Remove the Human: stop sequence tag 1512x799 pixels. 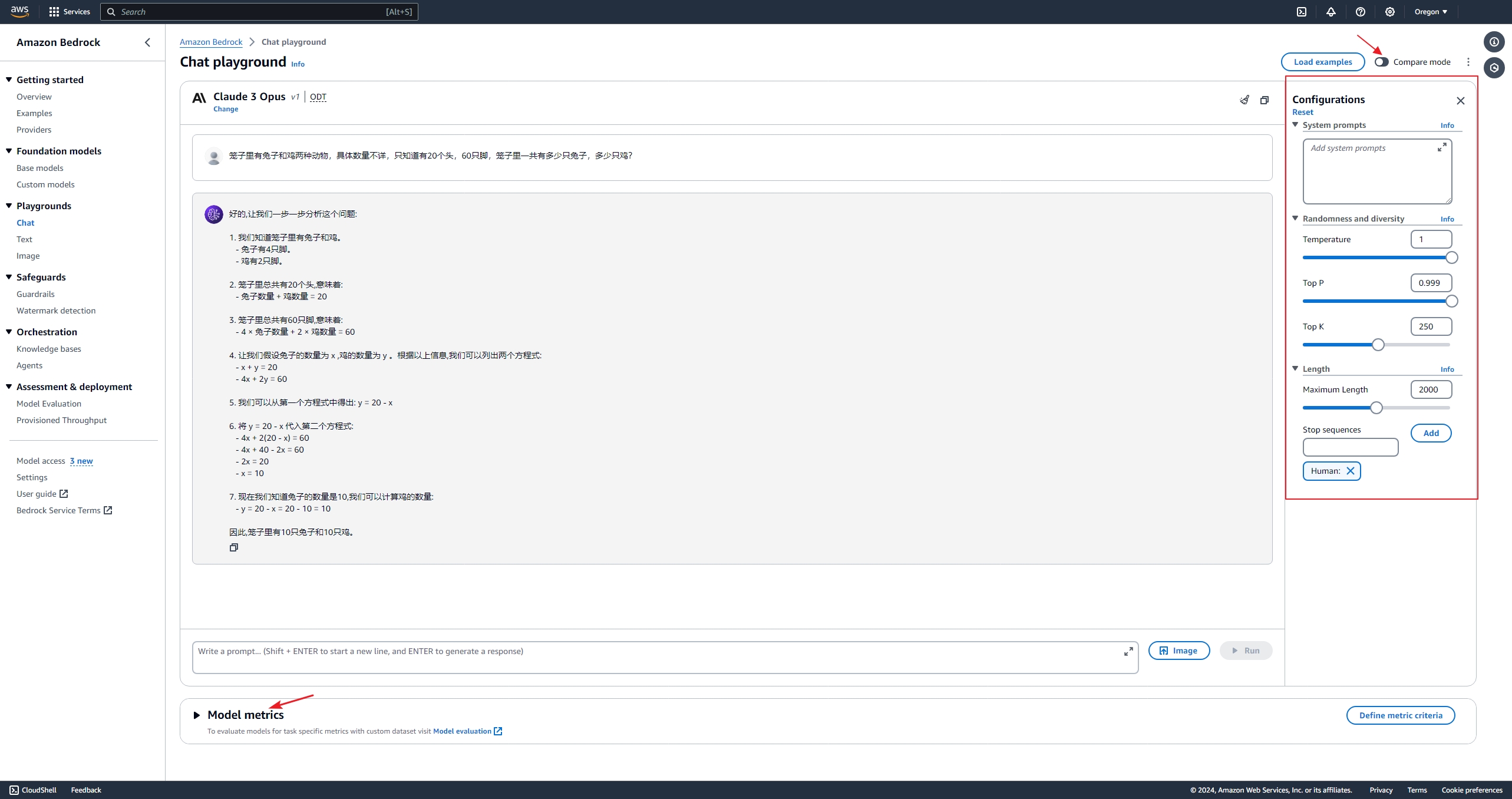(x=1351, y=471)
